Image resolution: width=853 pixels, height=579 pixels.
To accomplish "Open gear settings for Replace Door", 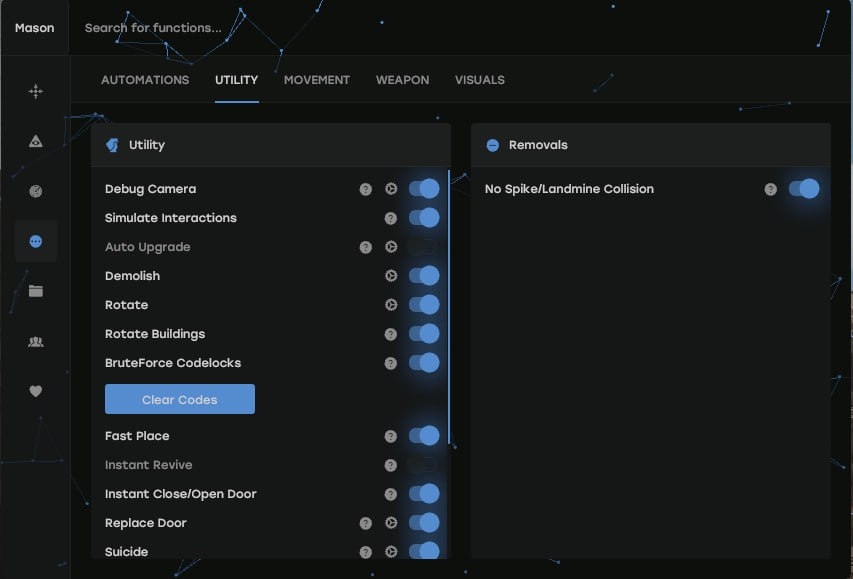I will click(x=391, y=523).
